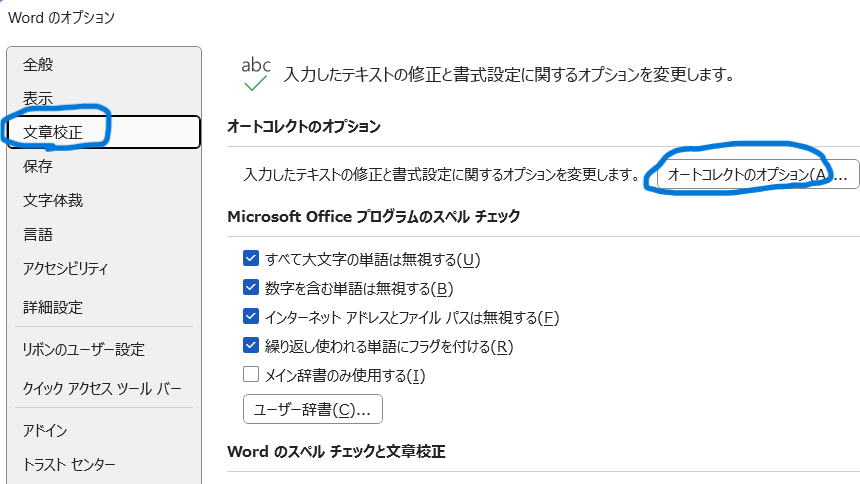The width and height of the screenshot is (860, 484).
Task: Open the 保存 settings category
Action: pyautogui.click(x=38, y=166)
